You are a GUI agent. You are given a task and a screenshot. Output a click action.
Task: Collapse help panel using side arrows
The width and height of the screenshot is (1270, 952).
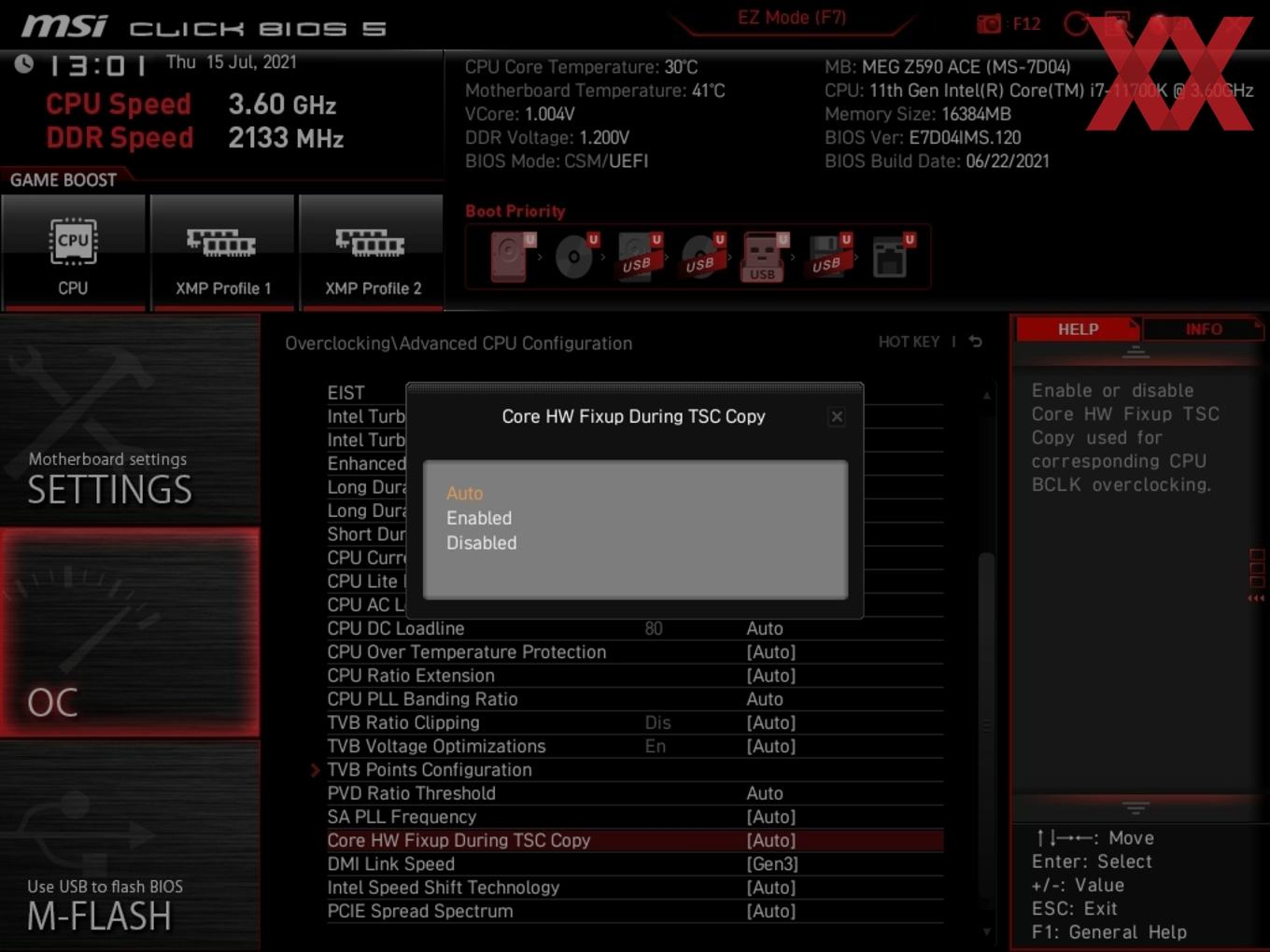coord(1256,598)
